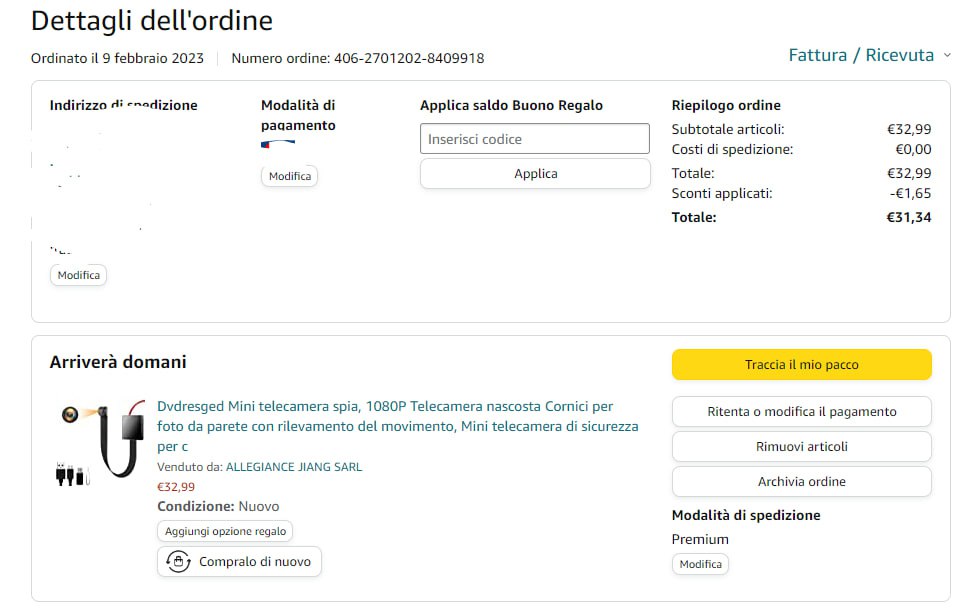
Task: Click the payment card icon
Action: (x=278, y=144)
